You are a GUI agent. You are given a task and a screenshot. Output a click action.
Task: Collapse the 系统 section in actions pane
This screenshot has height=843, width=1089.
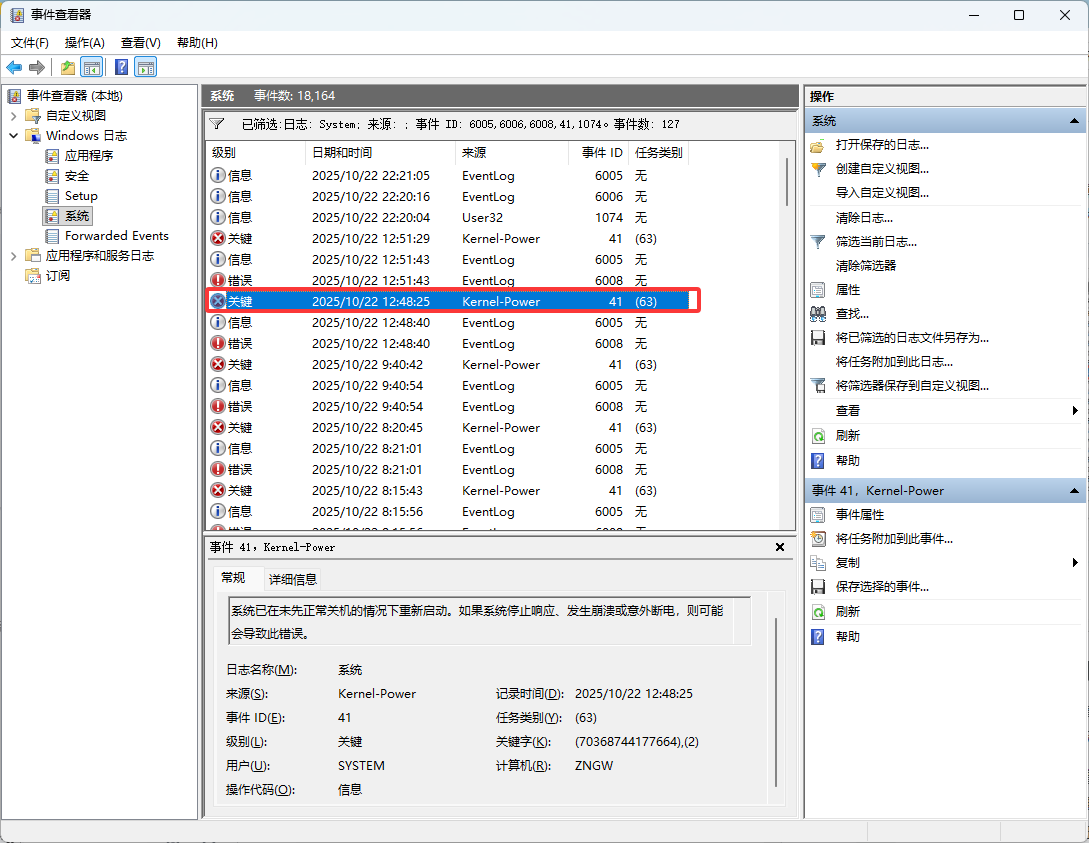point(1075,121)
